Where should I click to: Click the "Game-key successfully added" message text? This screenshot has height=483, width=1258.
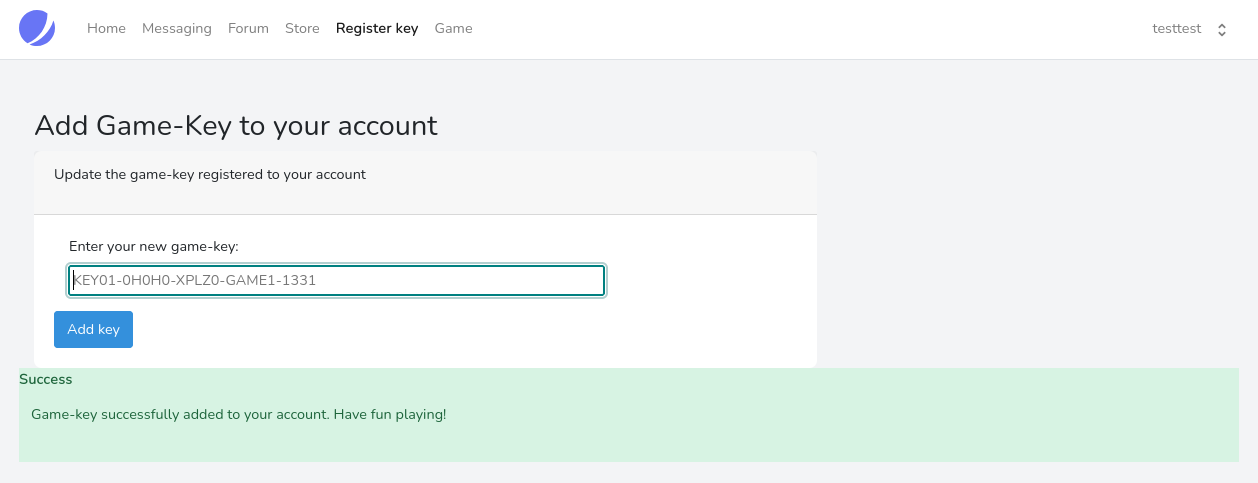238,414
